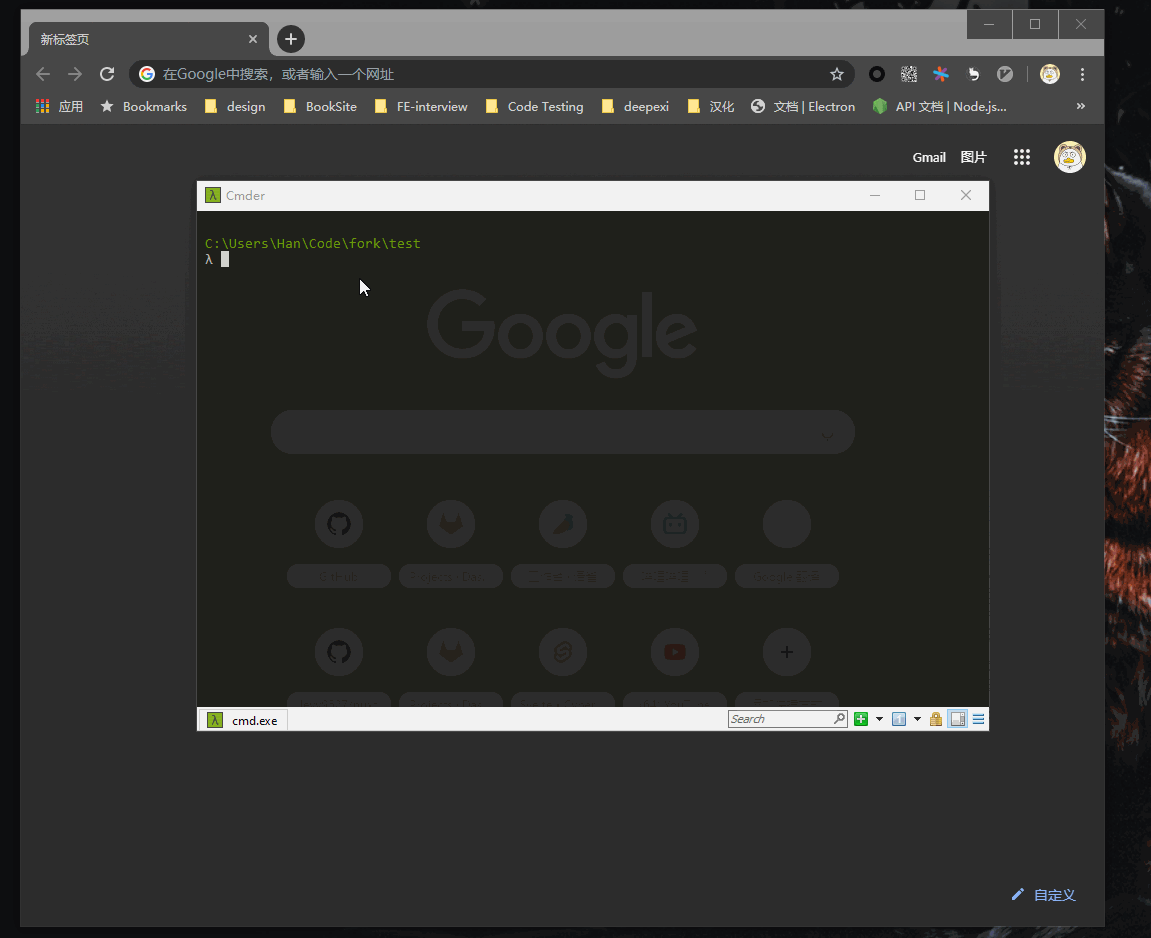Open Chrome's three-dot menu

coord(1082,74)
